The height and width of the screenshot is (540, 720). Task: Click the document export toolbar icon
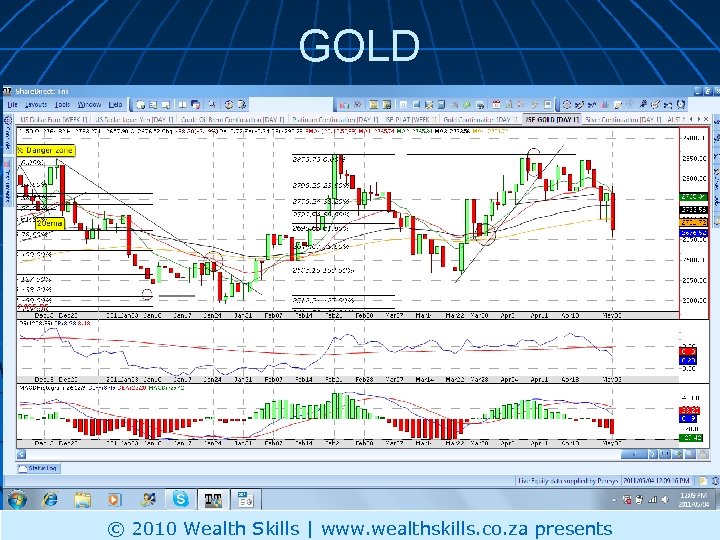(242, 105)
